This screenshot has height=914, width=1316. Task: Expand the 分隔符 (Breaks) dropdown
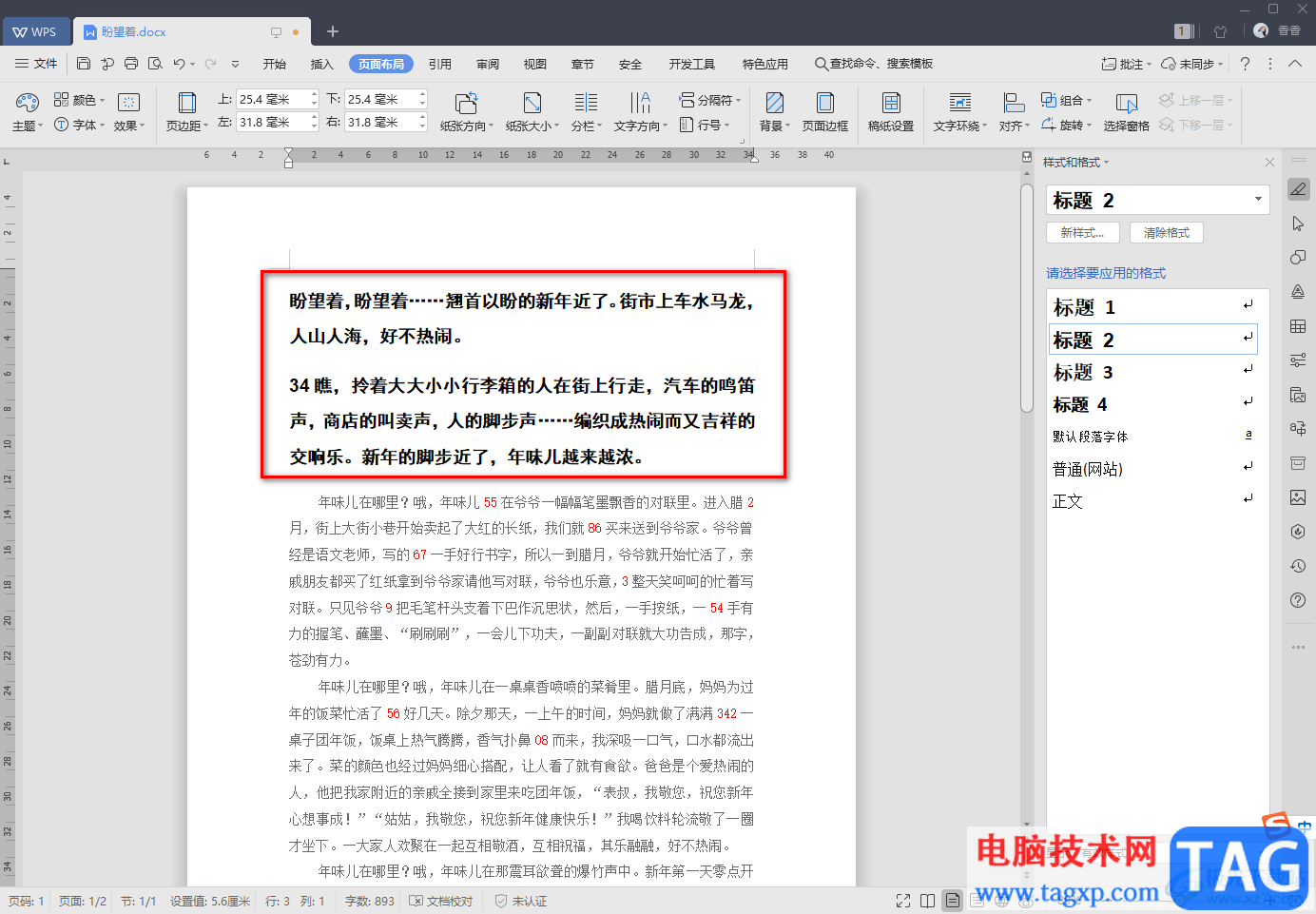pyautogui.click(x=710, y=100)
